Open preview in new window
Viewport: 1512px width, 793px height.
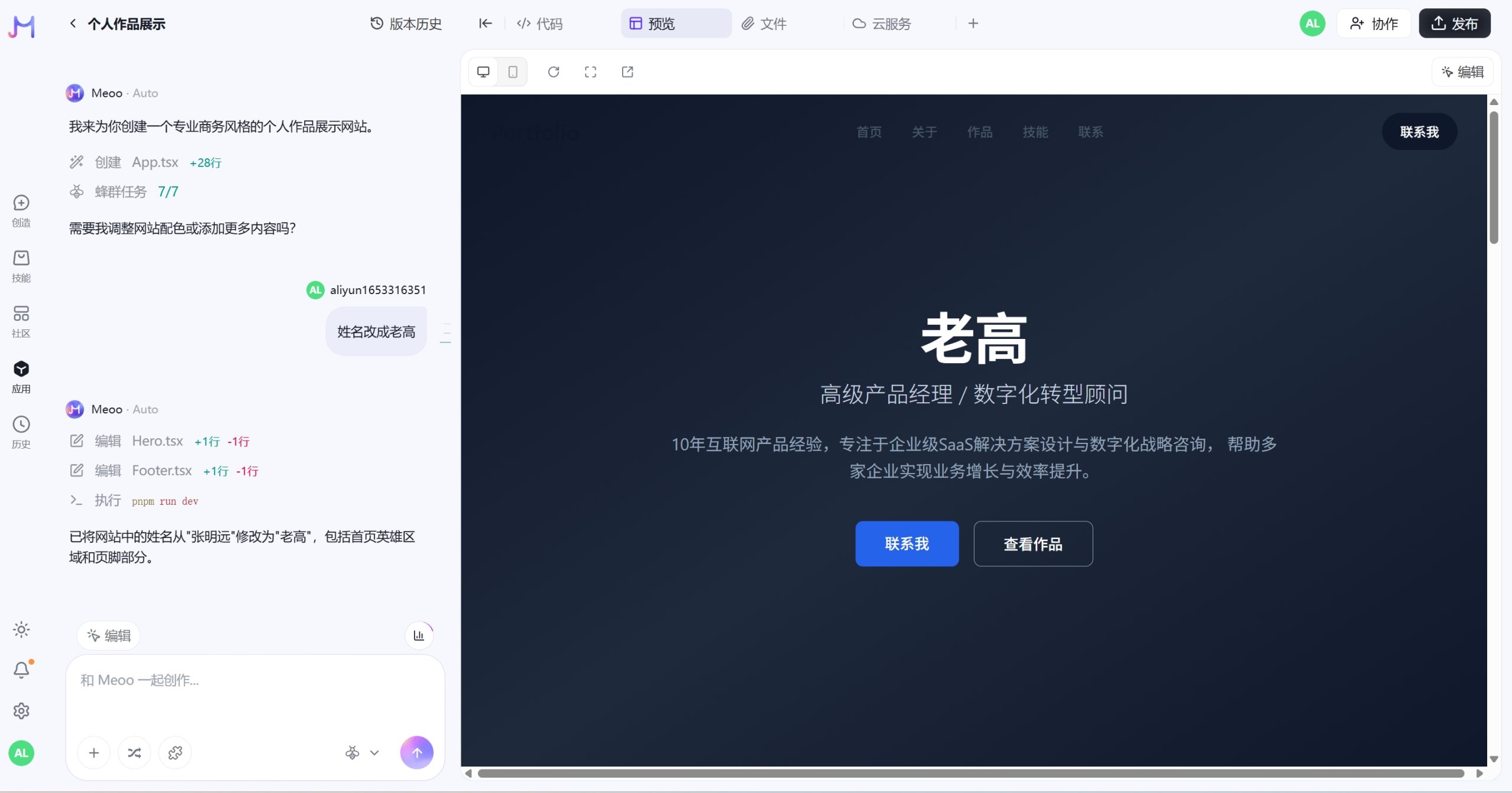[628, 71]
